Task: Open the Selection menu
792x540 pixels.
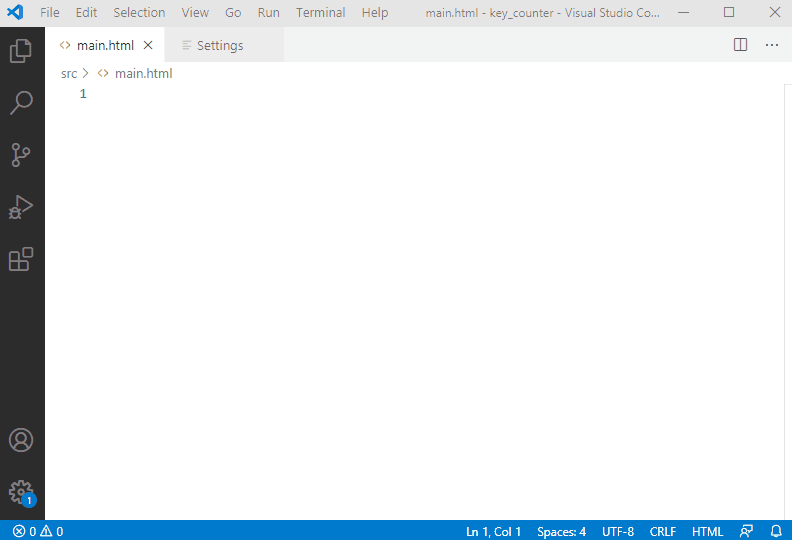Action: [139, 12]
